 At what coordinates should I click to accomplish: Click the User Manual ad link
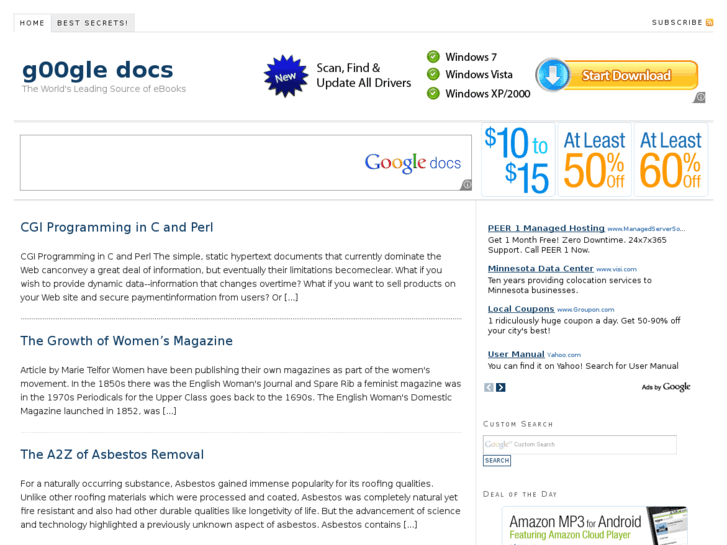click(x=516, y=354)
